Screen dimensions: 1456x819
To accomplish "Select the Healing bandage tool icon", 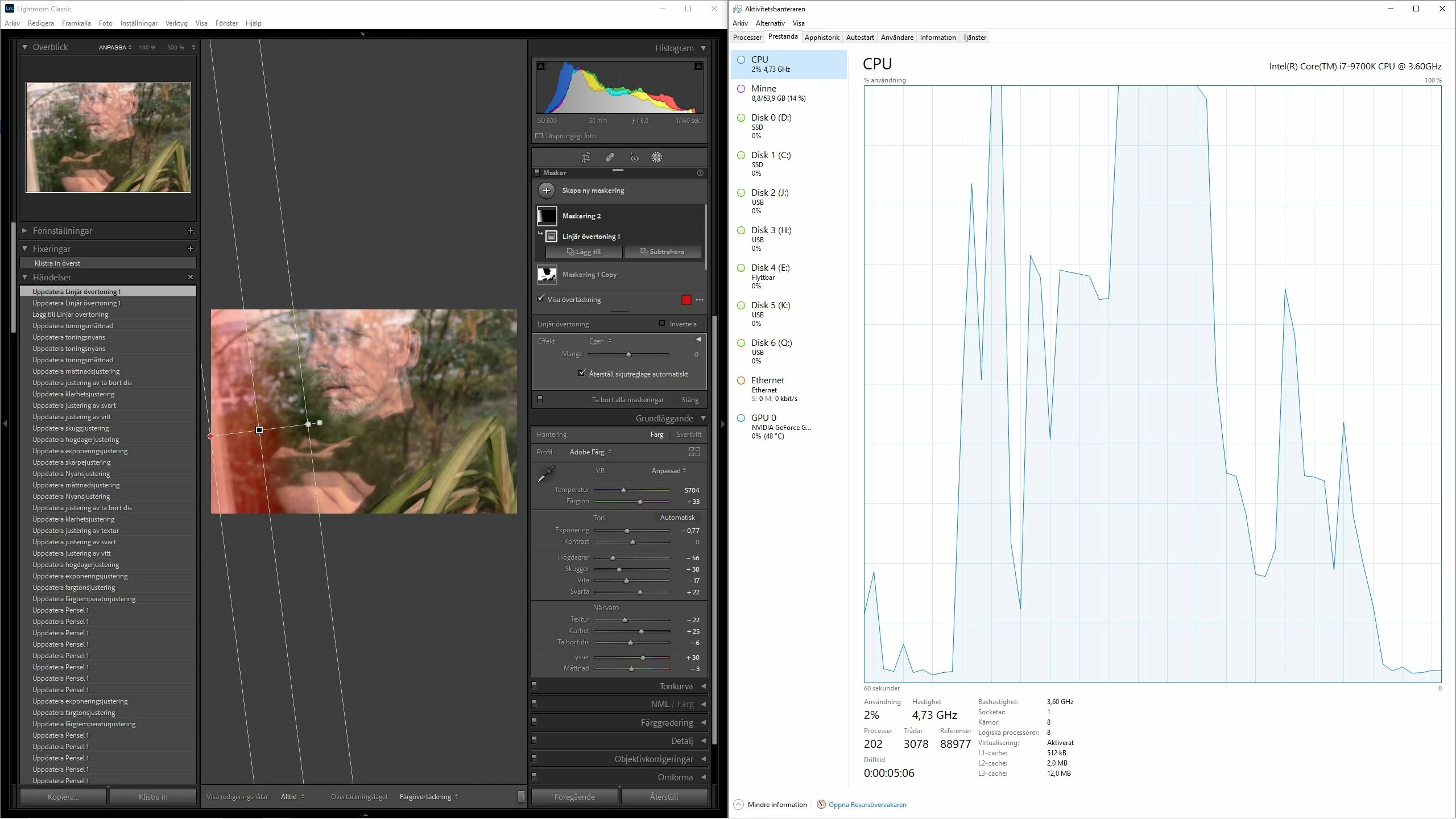I will coord(610,158).
